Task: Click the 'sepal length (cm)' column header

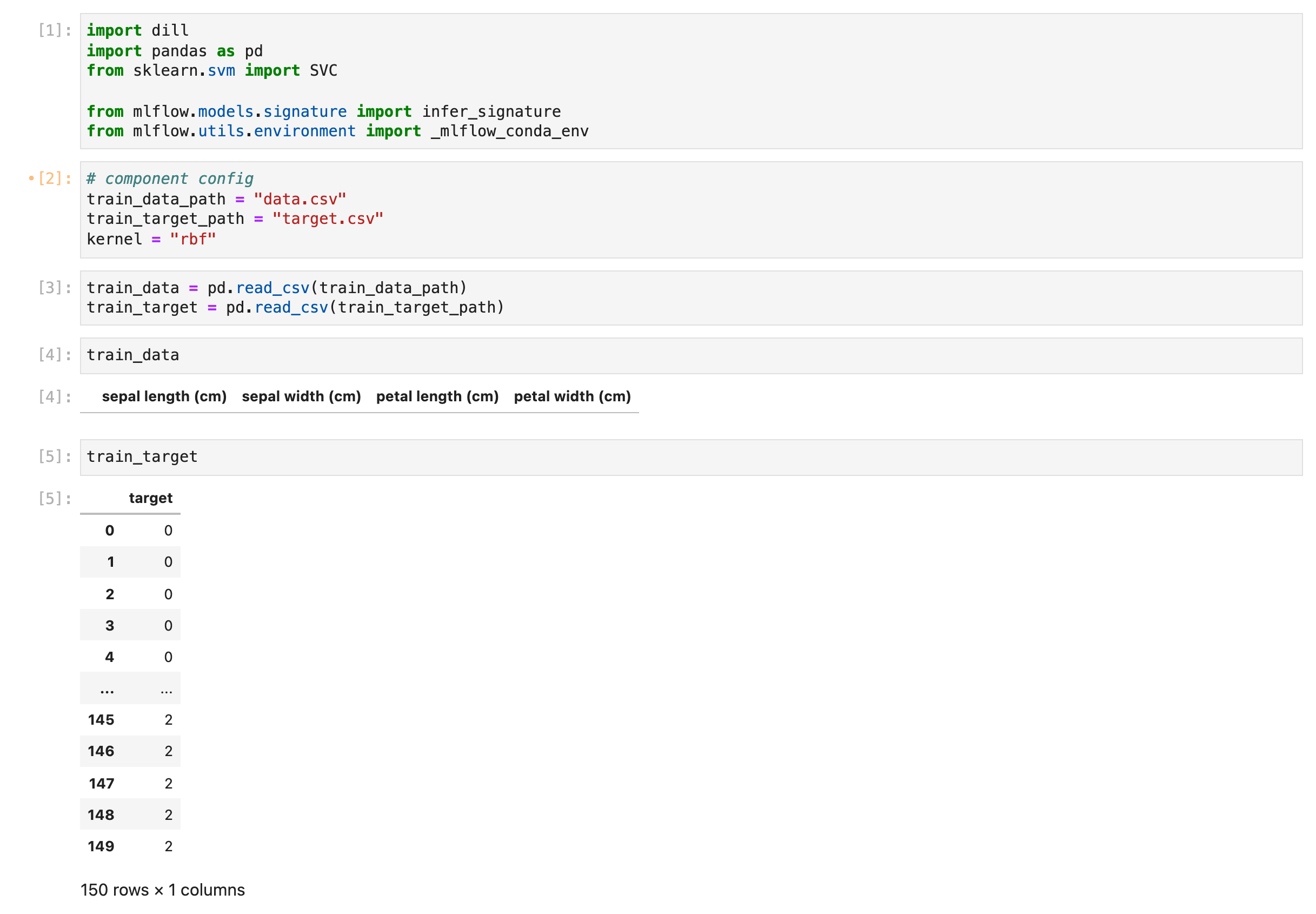Action: [164, 396]
